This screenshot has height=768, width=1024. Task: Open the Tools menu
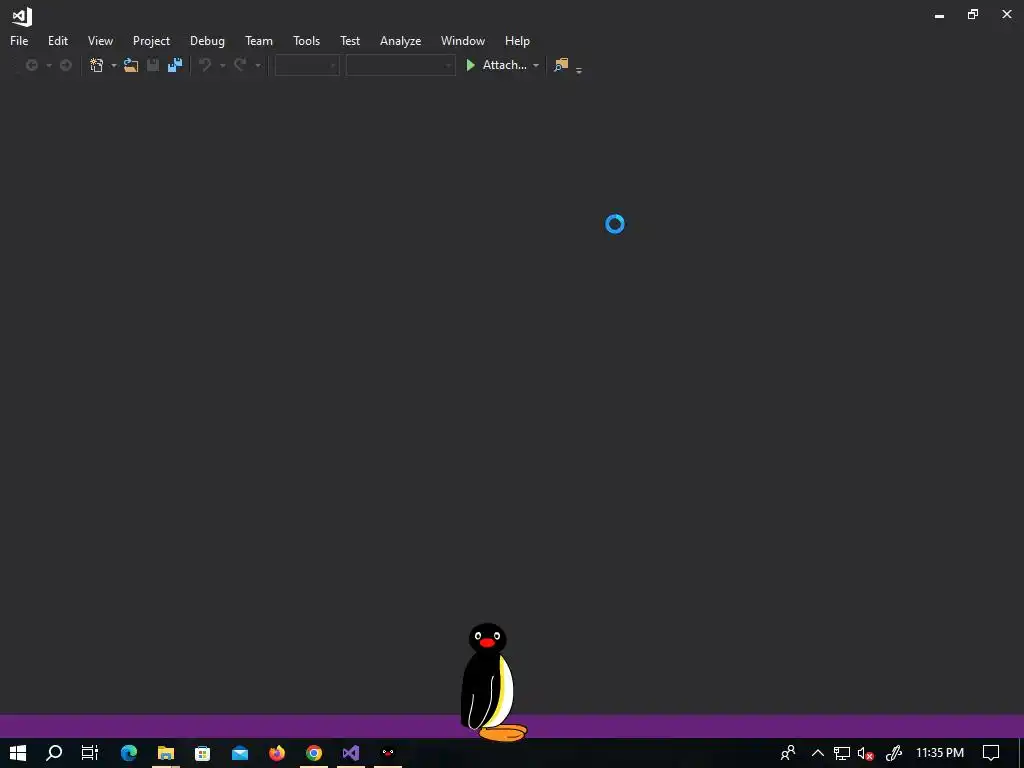pyautogui.click(x=306, y=40)
